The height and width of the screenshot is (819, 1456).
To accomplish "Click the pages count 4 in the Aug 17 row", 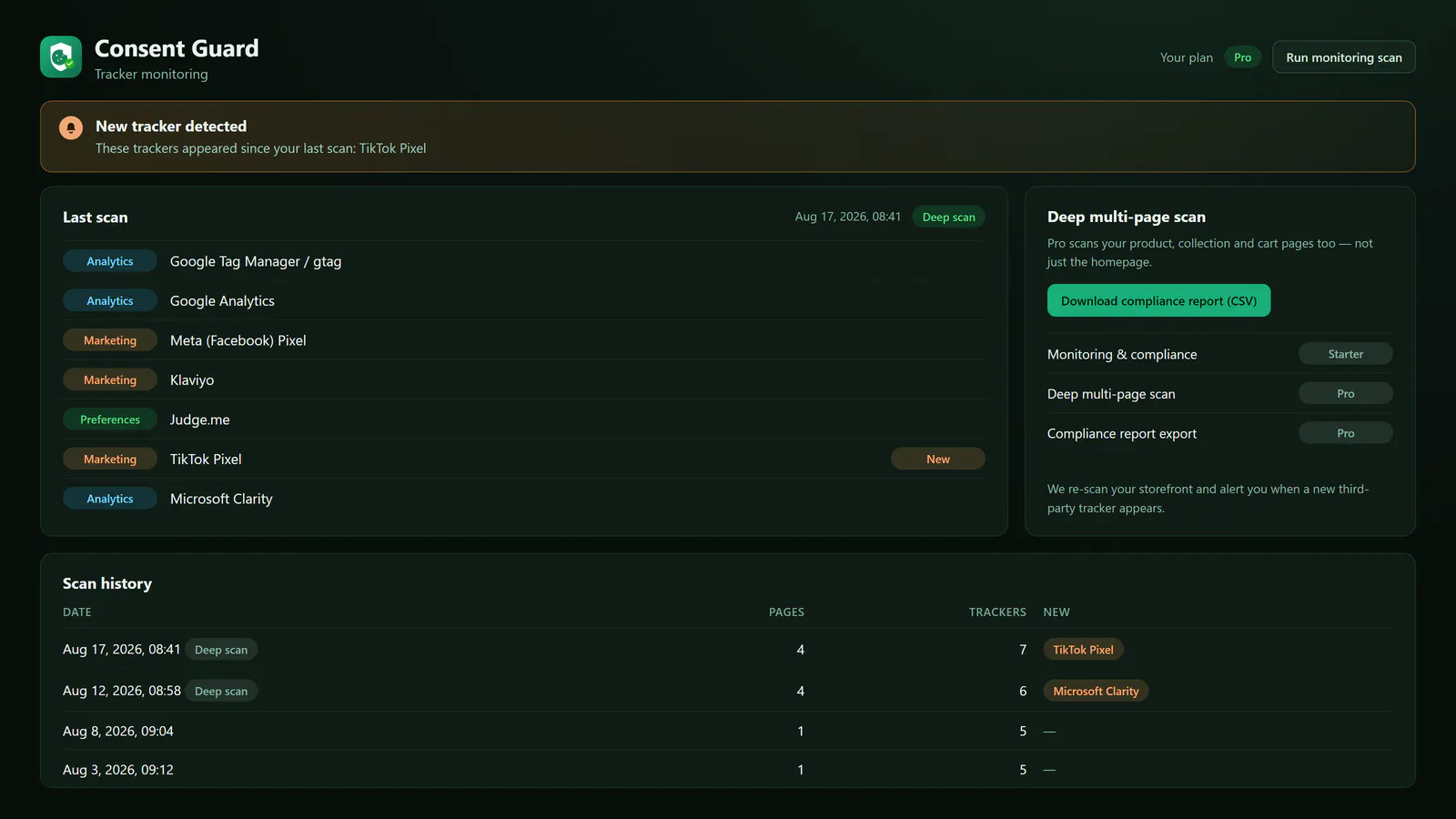I will pyautogui.click(x=801, y=650).
